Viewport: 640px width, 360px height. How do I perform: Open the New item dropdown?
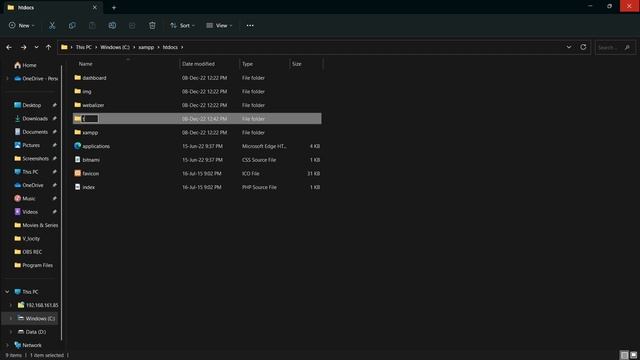tap(22, 25)
